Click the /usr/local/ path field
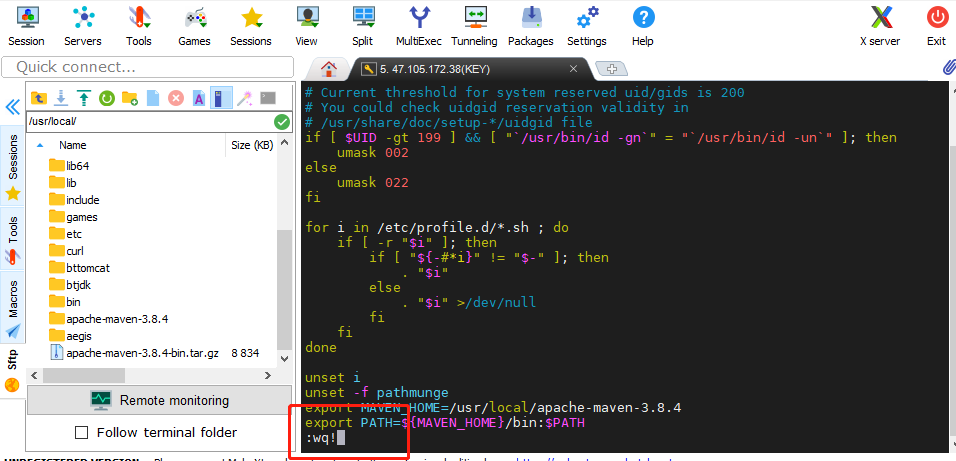Image resolution: width=956 pixels, height=461 pixels. pyautogui.click(x=149, y=121)
